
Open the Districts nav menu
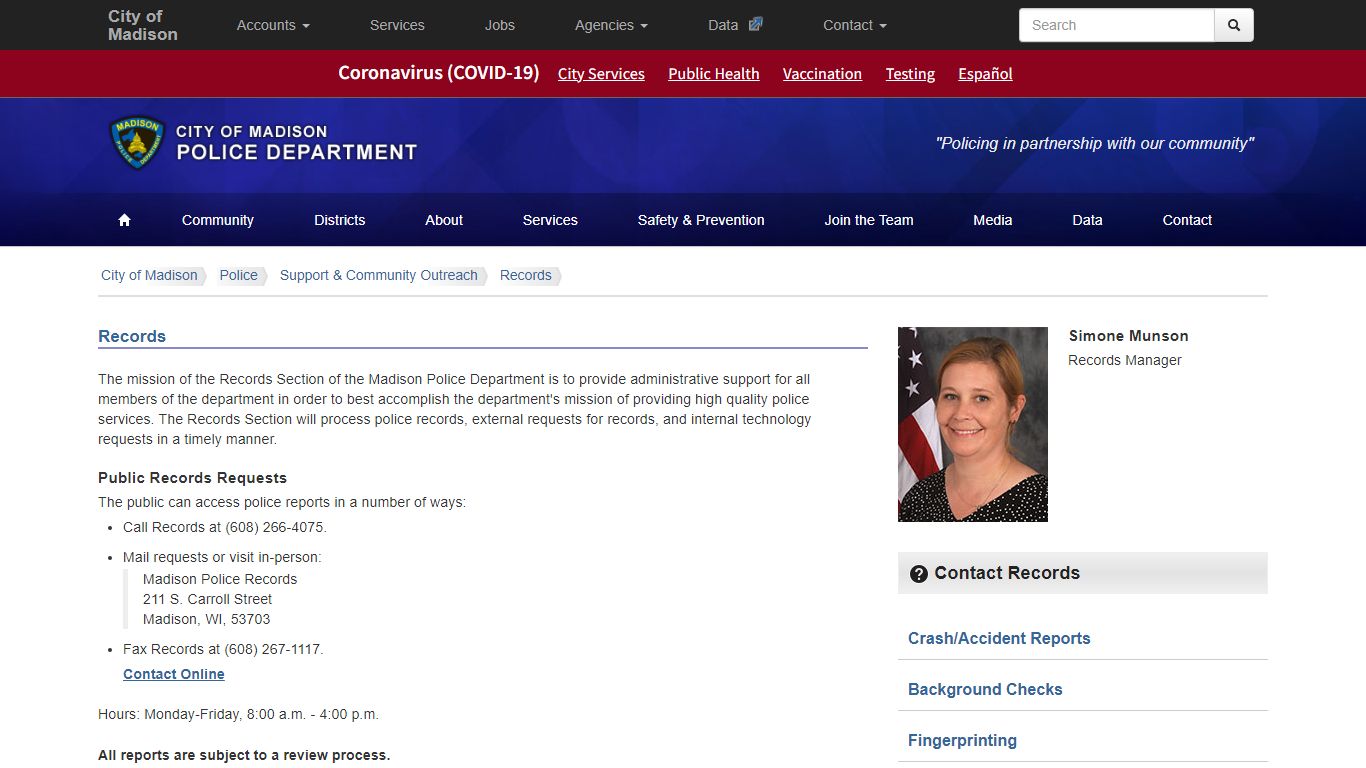[340, 220]
